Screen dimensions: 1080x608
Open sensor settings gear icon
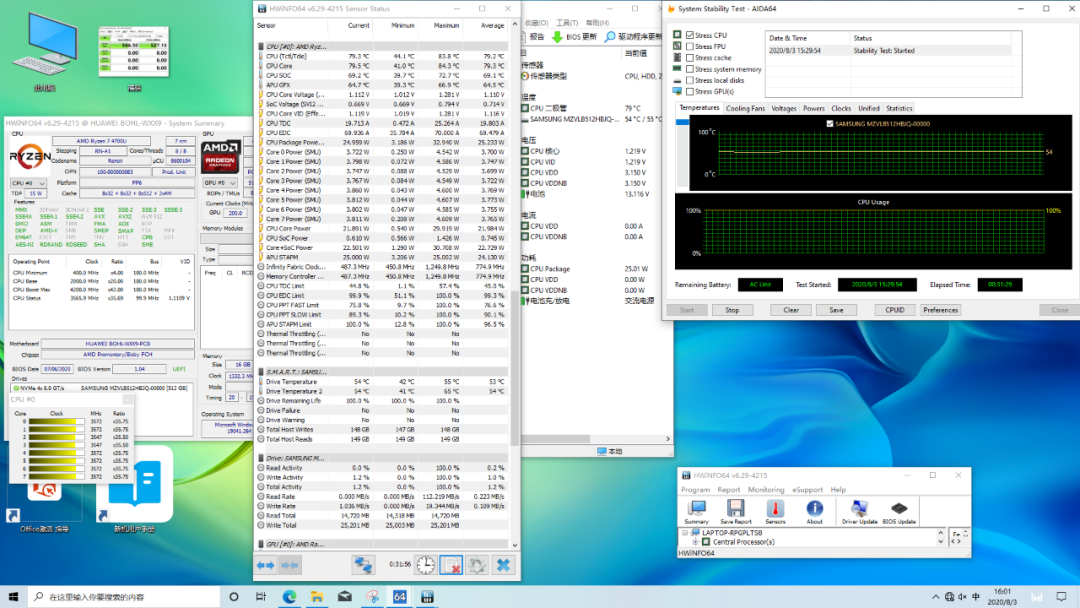[x=477, y=565]
